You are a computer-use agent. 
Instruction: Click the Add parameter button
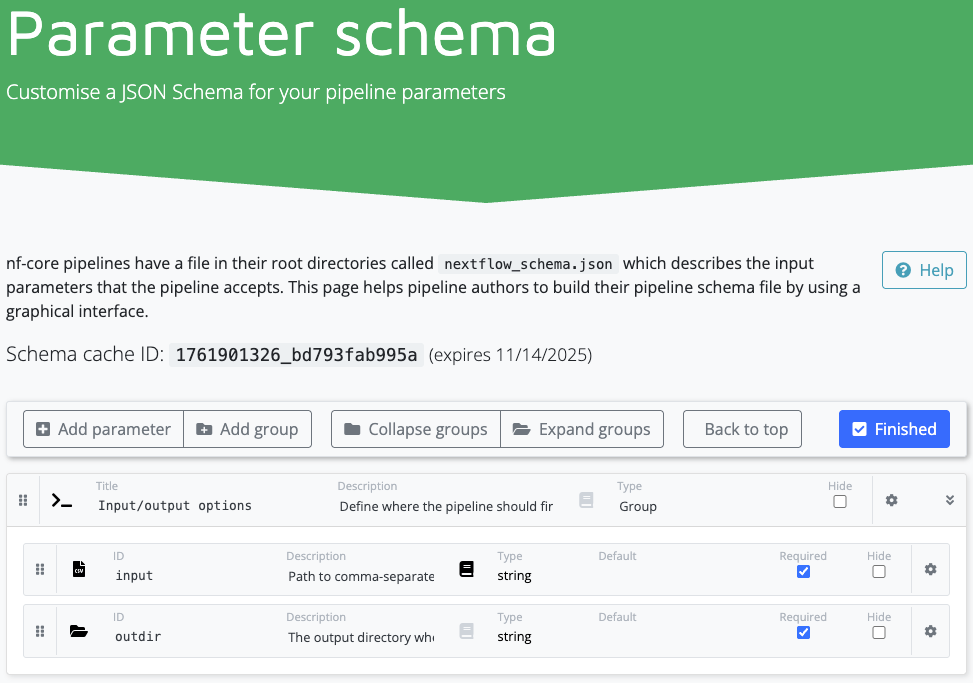103,429
